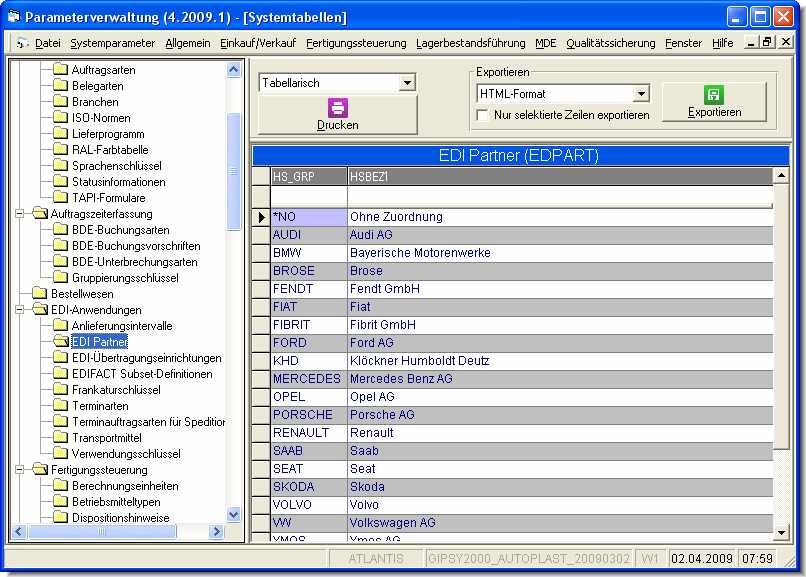Click the HSBEZ1 column header

pyautogui.click(x=560, y=176)
